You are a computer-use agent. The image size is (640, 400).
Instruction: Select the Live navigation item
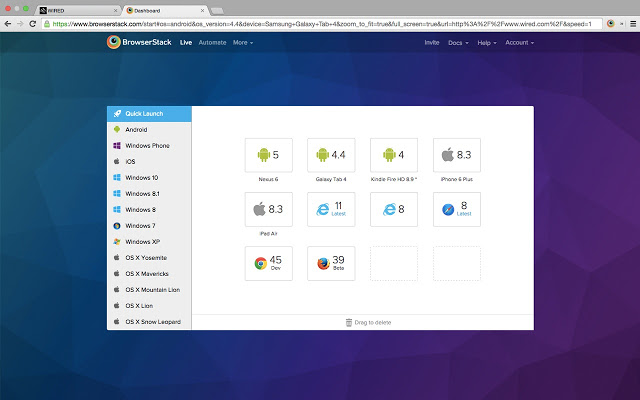point(186,42)
